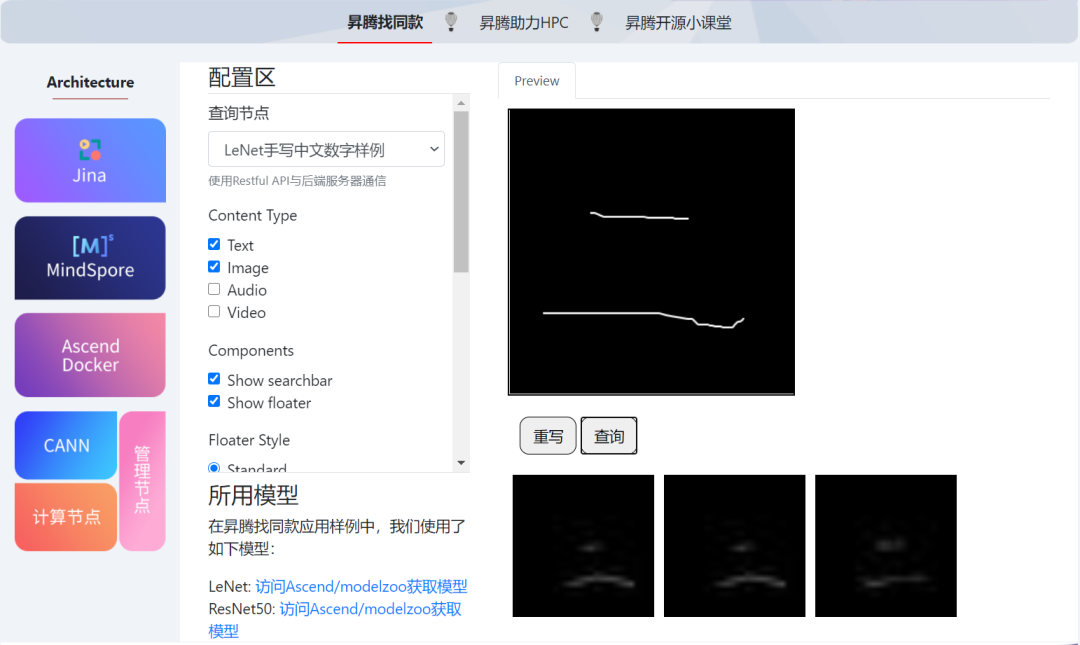Click lightbulb icon before 昇腾开源小课堂
The height and width of the screenshot is (645, 1080).
pyautogui.click(x=597, y=21)
